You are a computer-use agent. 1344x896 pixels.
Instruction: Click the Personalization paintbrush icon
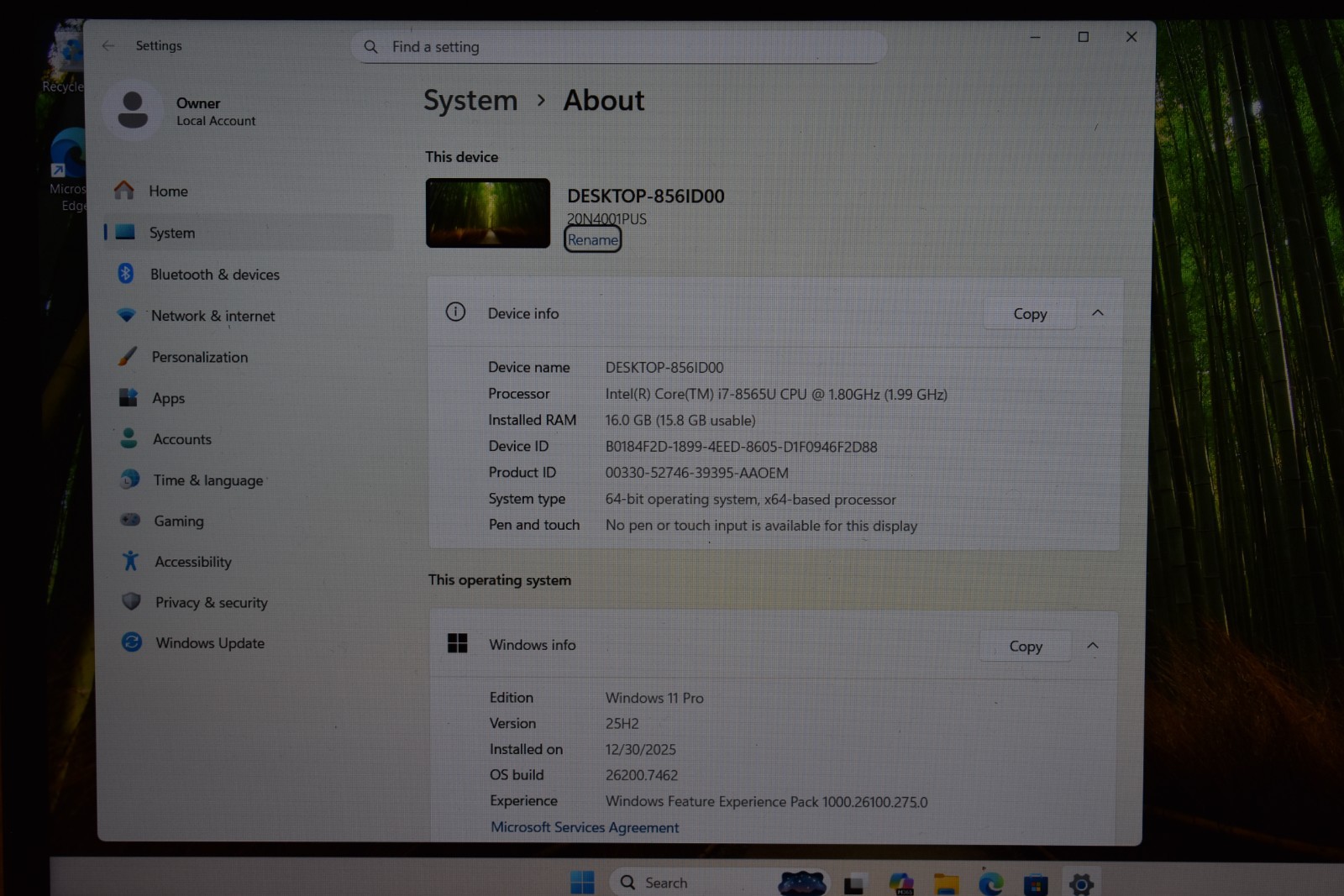[x=127, y=356]
